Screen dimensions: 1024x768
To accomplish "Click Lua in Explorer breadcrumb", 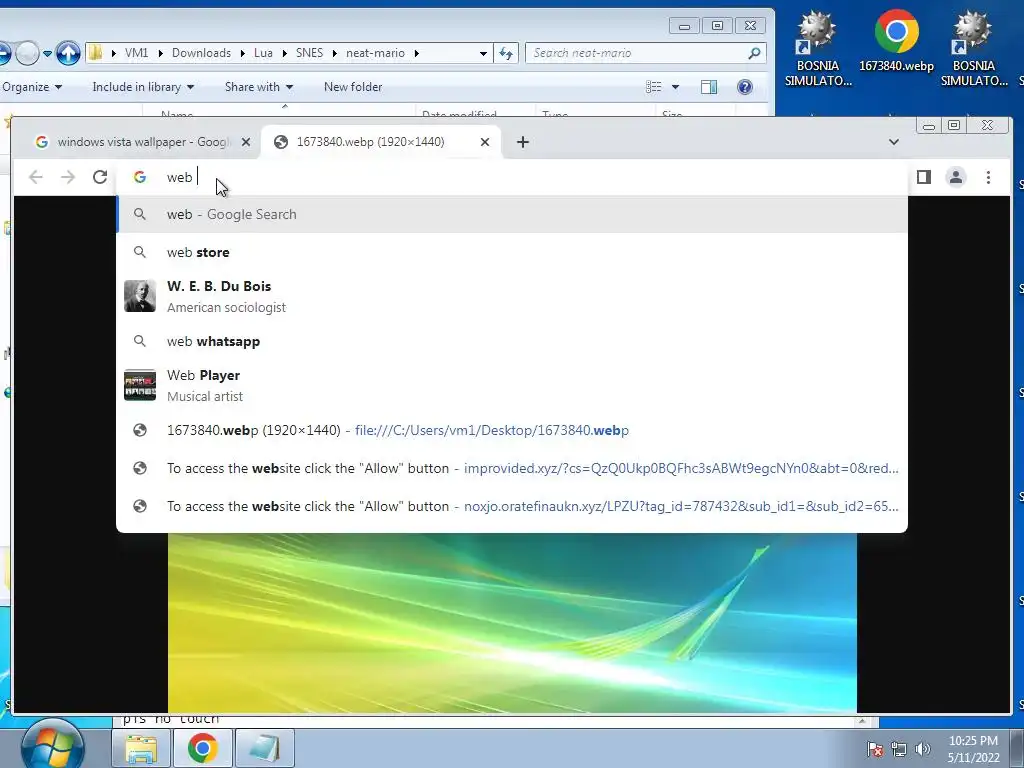I will [263, 53].
